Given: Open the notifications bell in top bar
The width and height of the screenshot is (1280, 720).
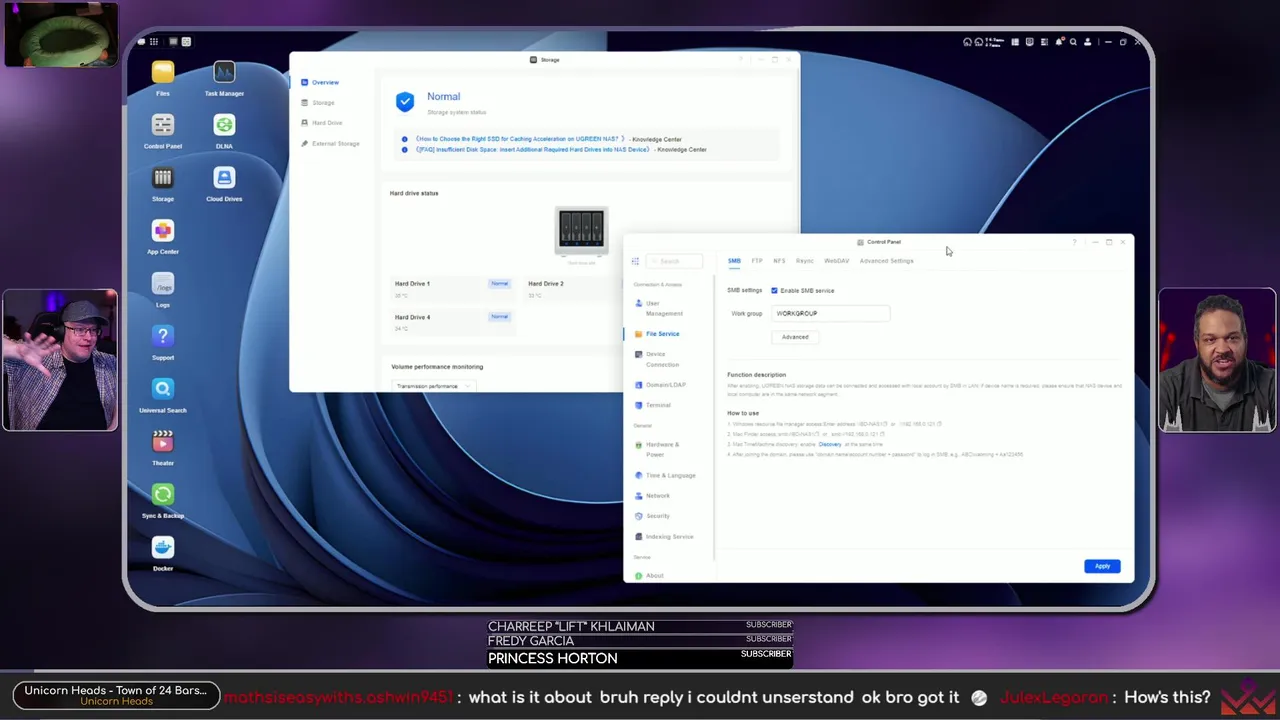Looking at the screenshot, I should pyautogui.click(x=1058, y=42).
